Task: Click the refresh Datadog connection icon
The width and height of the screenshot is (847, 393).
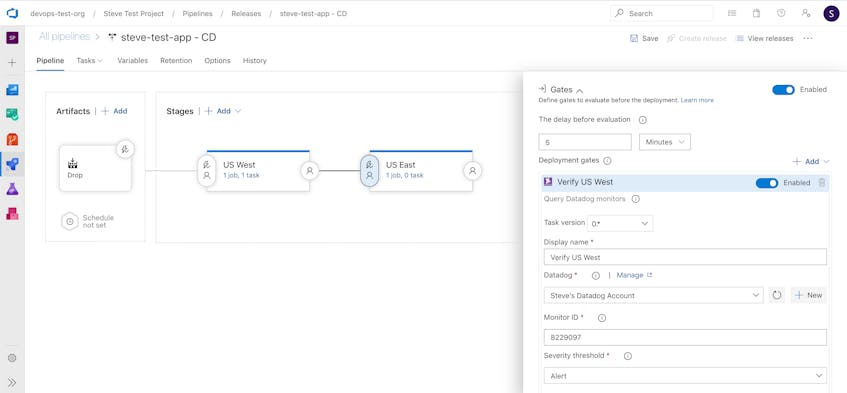Action: pyautogui.click(x=776, y=295)
